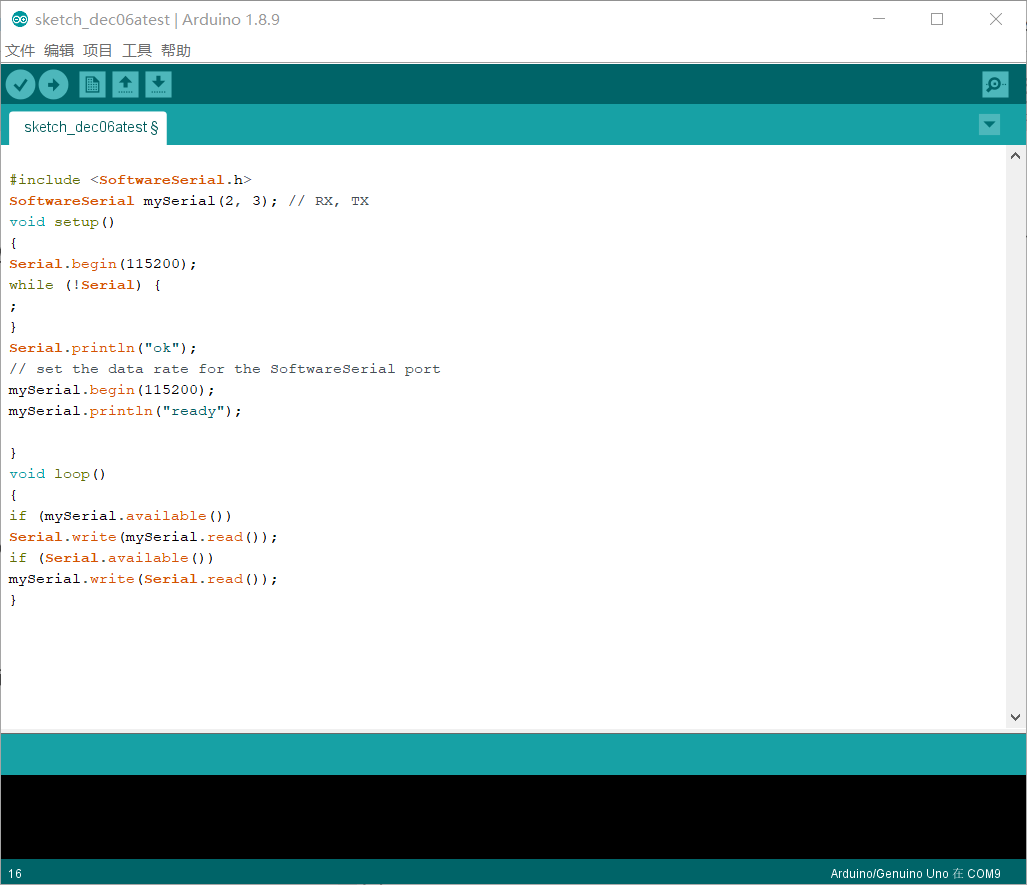
Task: Click the vertical scrollbar track
Action: [1016, 430]
